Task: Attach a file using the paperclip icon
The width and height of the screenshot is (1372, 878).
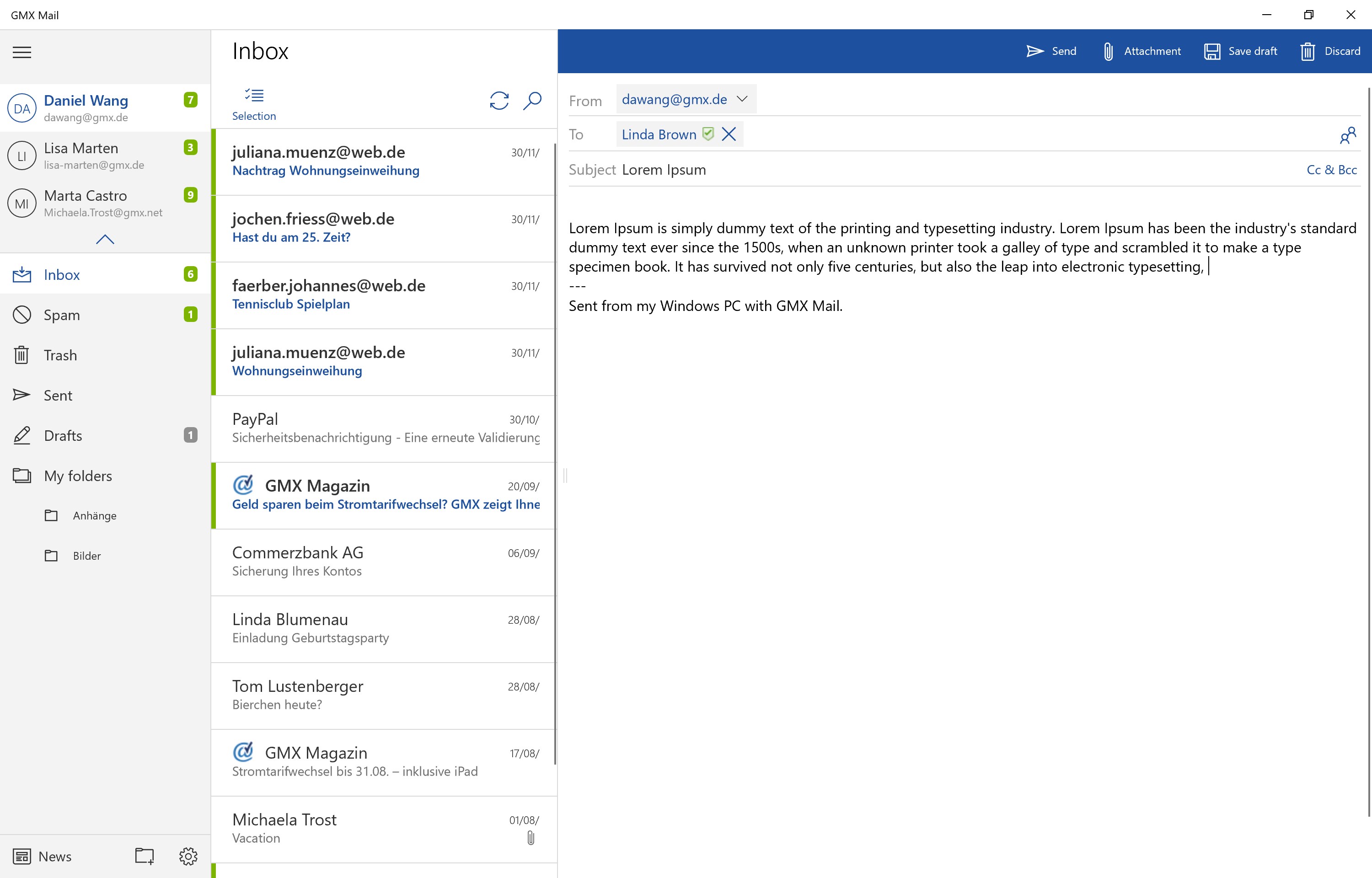Action: coord(1108,51)
